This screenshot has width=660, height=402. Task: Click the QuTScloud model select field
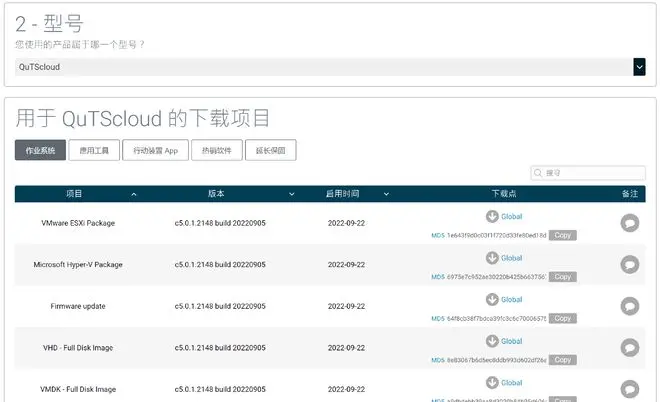tap(330, 67)
